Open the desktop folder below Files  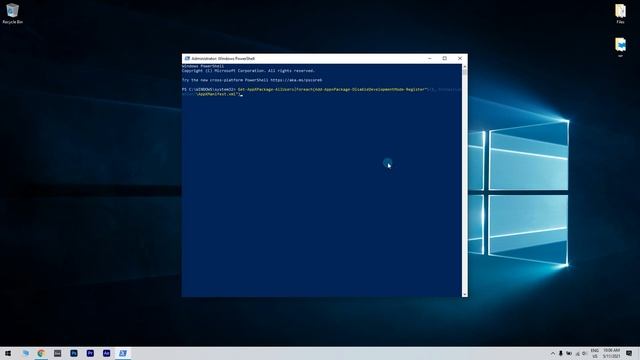(620, 47)
